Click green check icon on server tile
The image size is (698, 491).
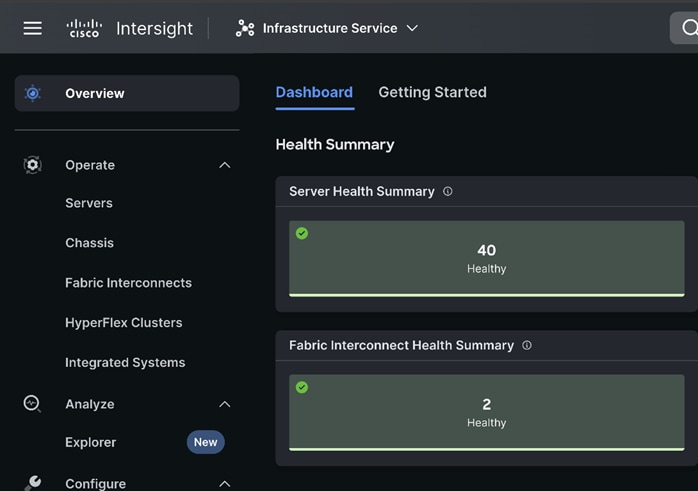[302, 233]
